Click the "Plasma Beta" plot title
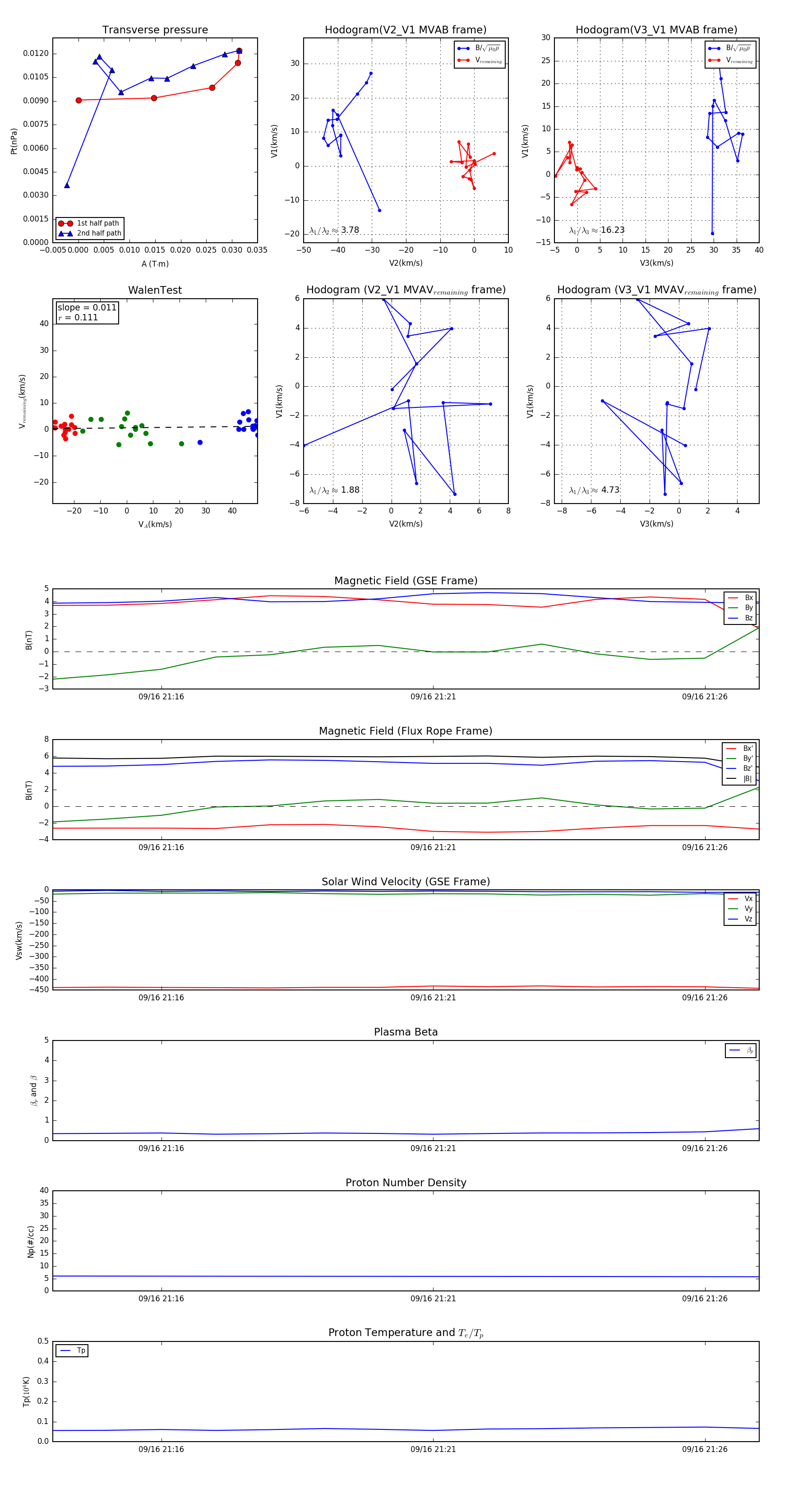The image size is (812, 1489). [x=406, y=1032]
